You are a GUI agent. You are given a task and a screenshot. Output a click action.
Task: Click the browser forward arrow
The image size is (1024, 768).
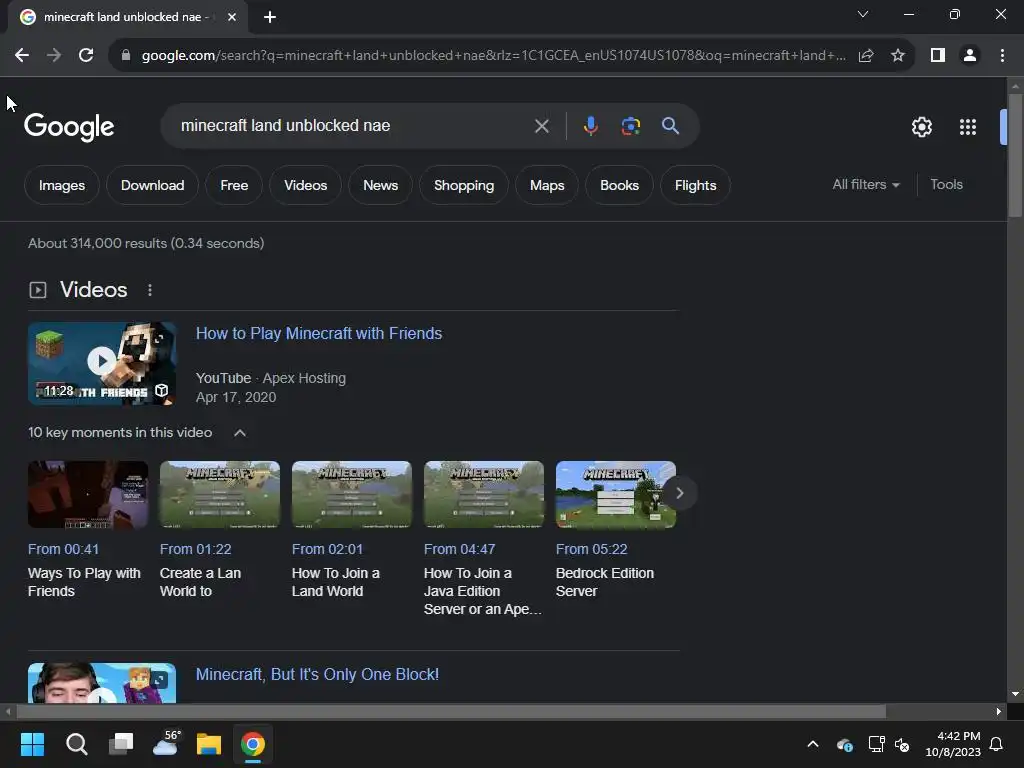54,56
